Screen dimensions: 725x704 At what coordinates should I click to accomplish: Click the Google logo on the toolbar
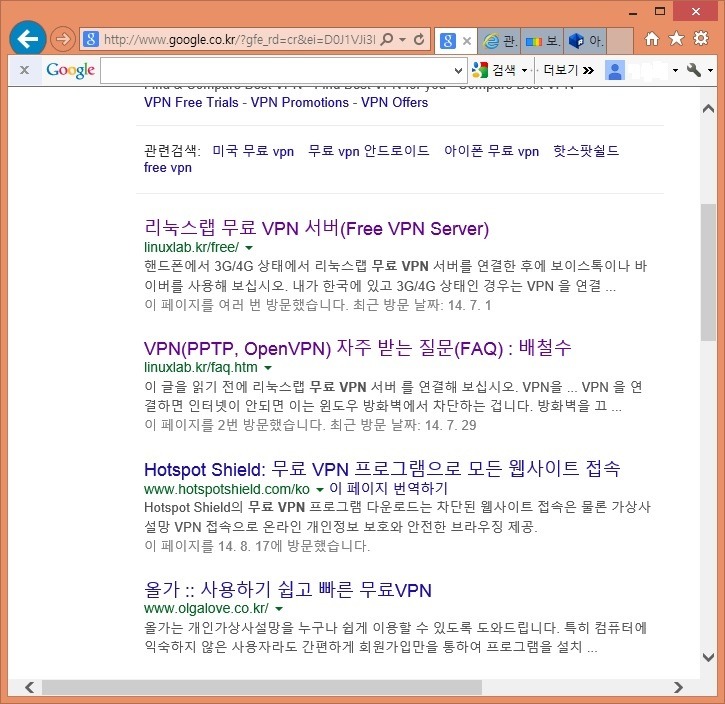70,70
